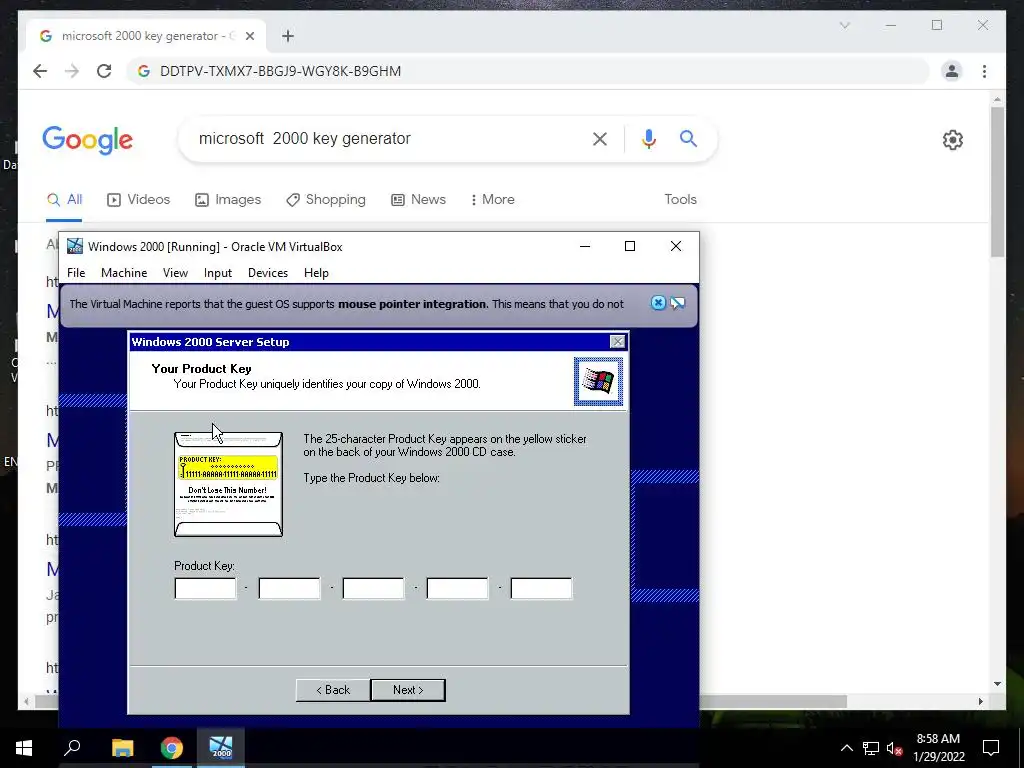Click VirtualBox window title icon
Screen dimensions: 1024x768
pyautogui.click(x=75, y=246)
